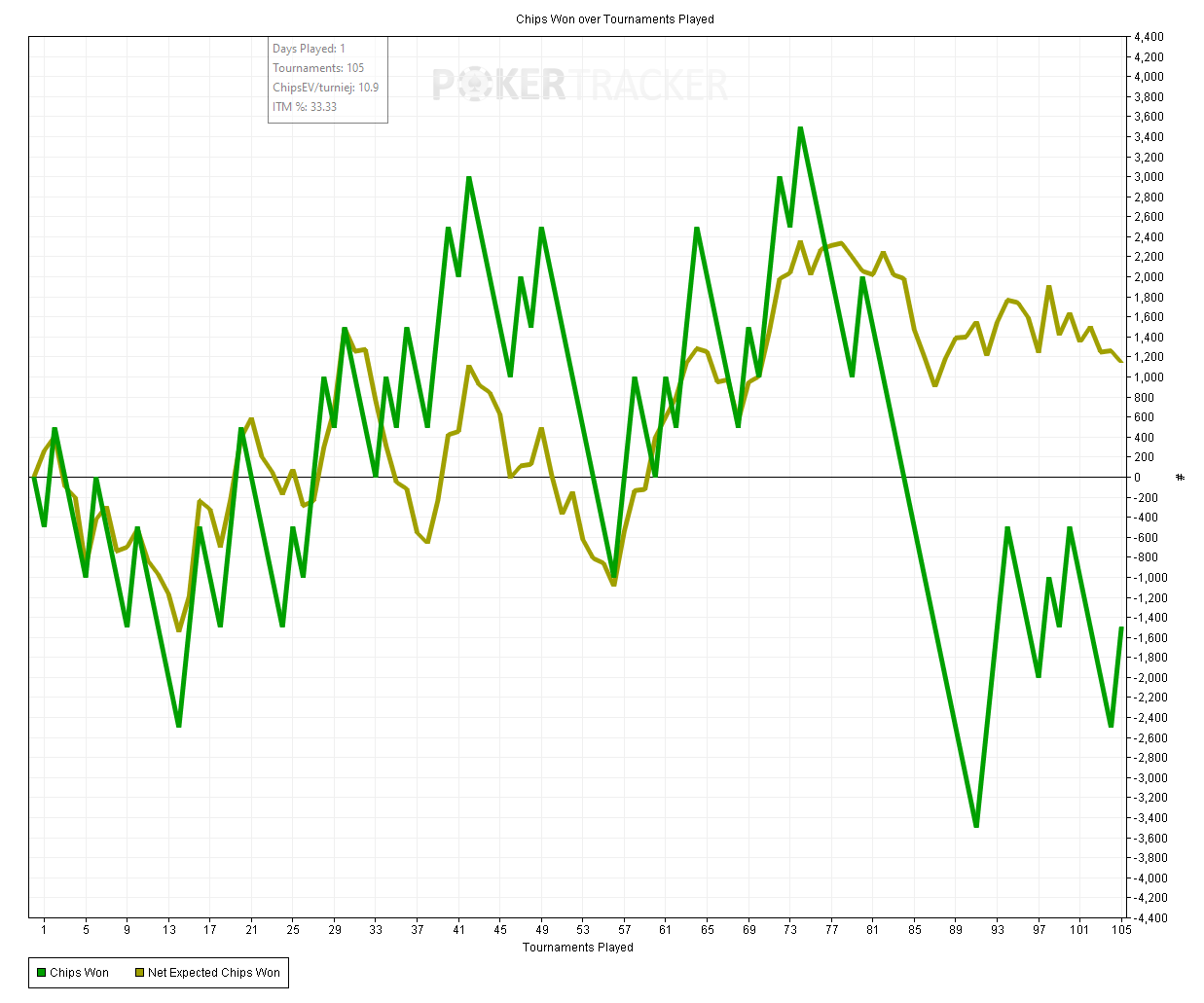This screenshot has width=1204, height=1003.
Task: Click the ITM % stat in the info box
Action: 305,107
